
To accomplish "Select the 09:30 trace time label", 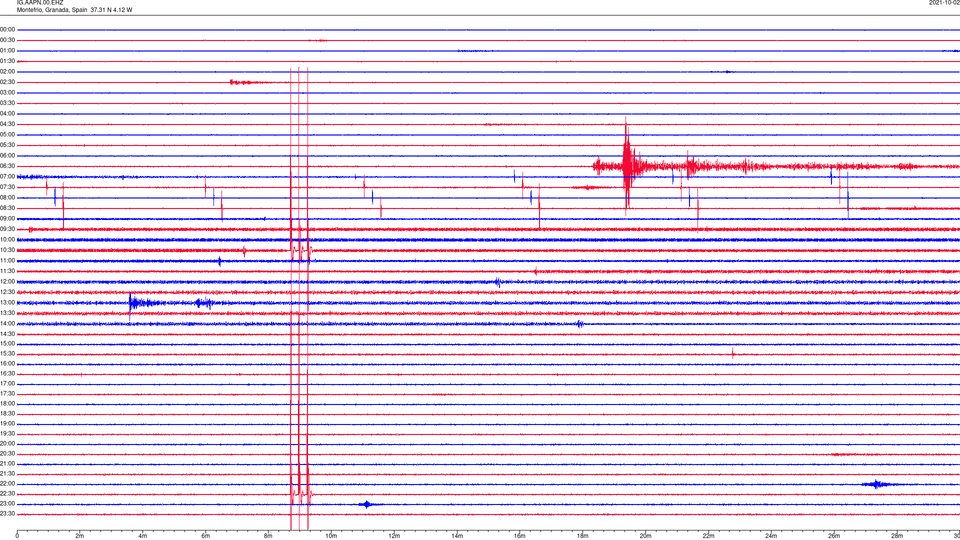I will point(8,229).
